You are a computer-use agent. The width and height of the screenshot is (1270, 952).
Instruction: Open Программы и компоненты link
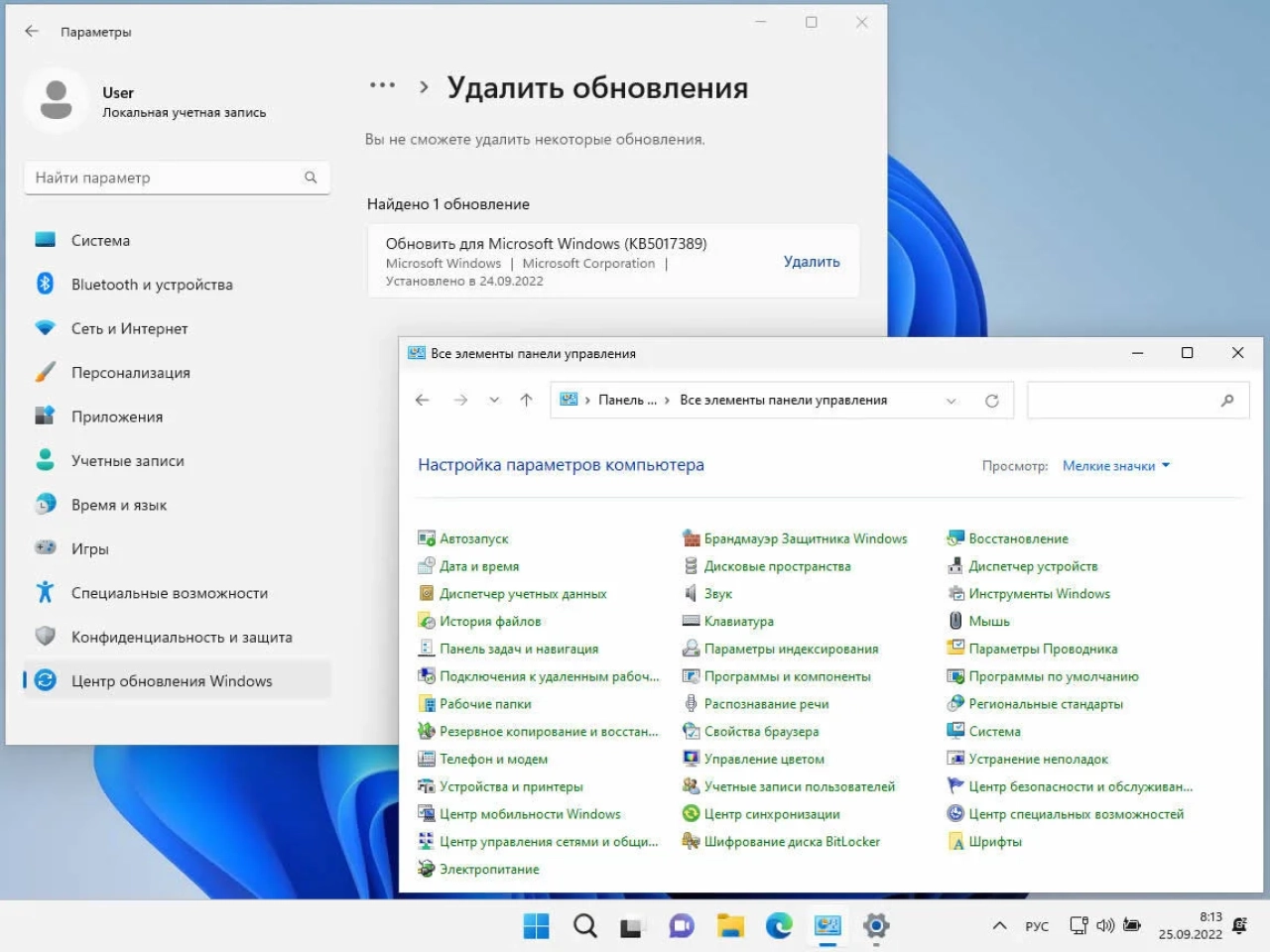click(x=787, y=676)
